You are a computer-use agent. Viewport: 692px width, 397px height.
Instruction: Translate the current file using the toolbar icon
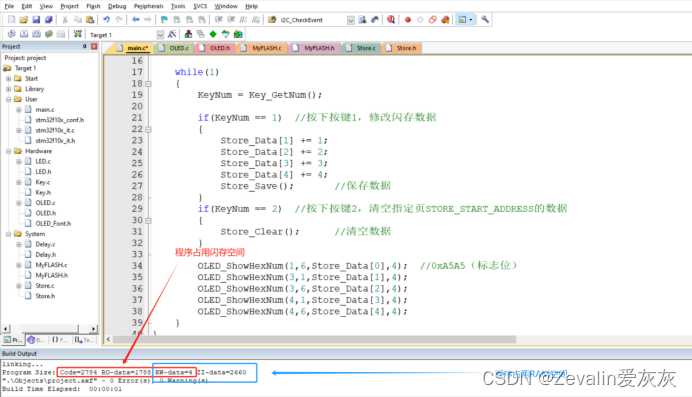[11, 34]
